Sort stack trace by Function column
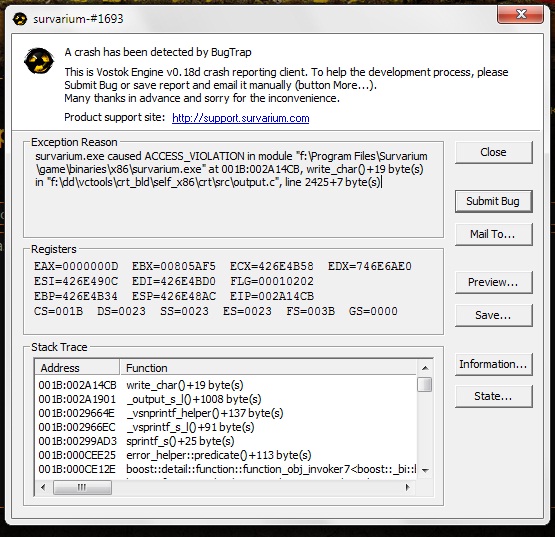The height and width of the screenshot is (537, 555). (268, 368)
